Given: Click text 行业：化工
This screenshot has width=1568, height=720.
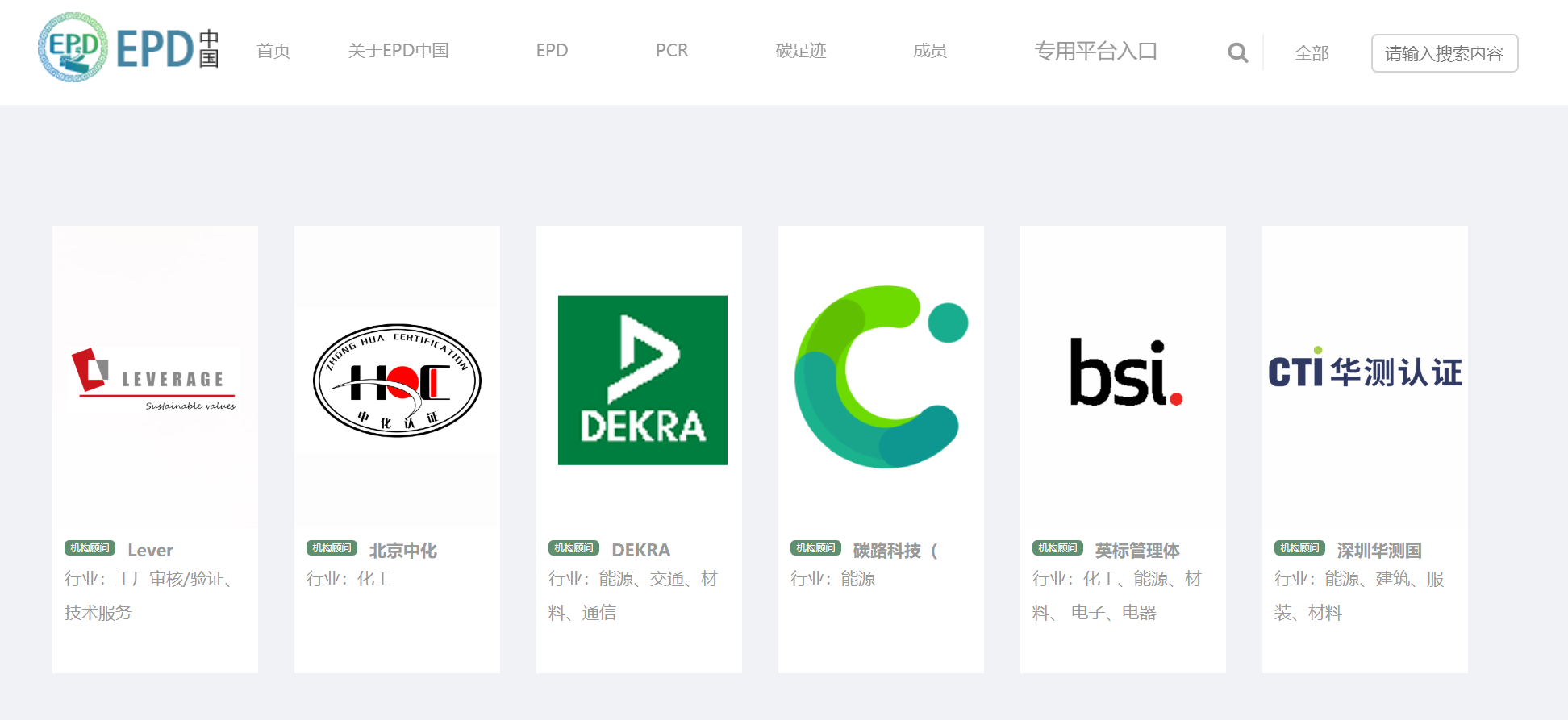Looking at the screenshot, I should point(349,579).
